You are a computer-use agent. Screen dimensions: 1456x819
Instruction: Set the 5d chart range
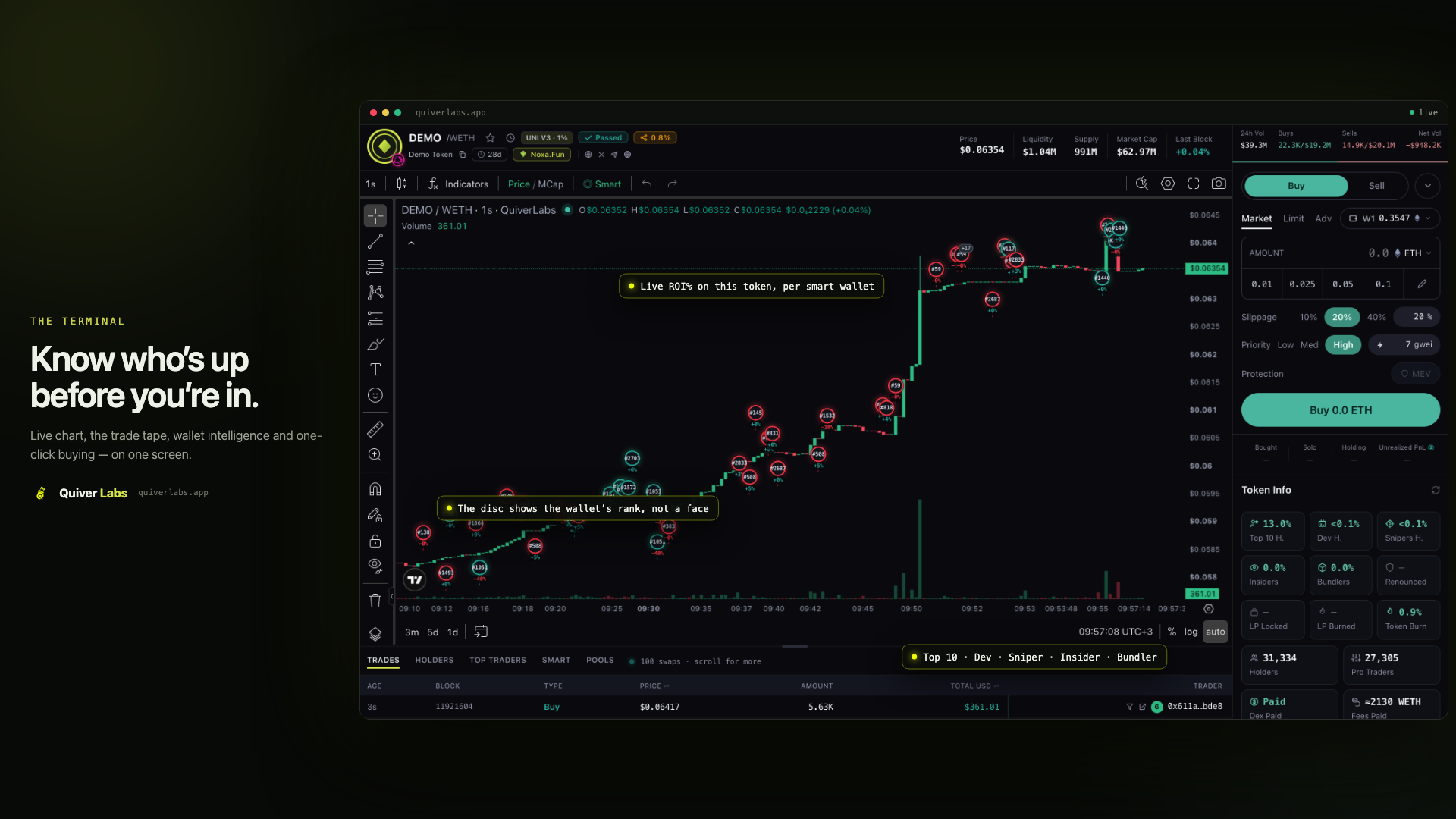pos(433,632)
